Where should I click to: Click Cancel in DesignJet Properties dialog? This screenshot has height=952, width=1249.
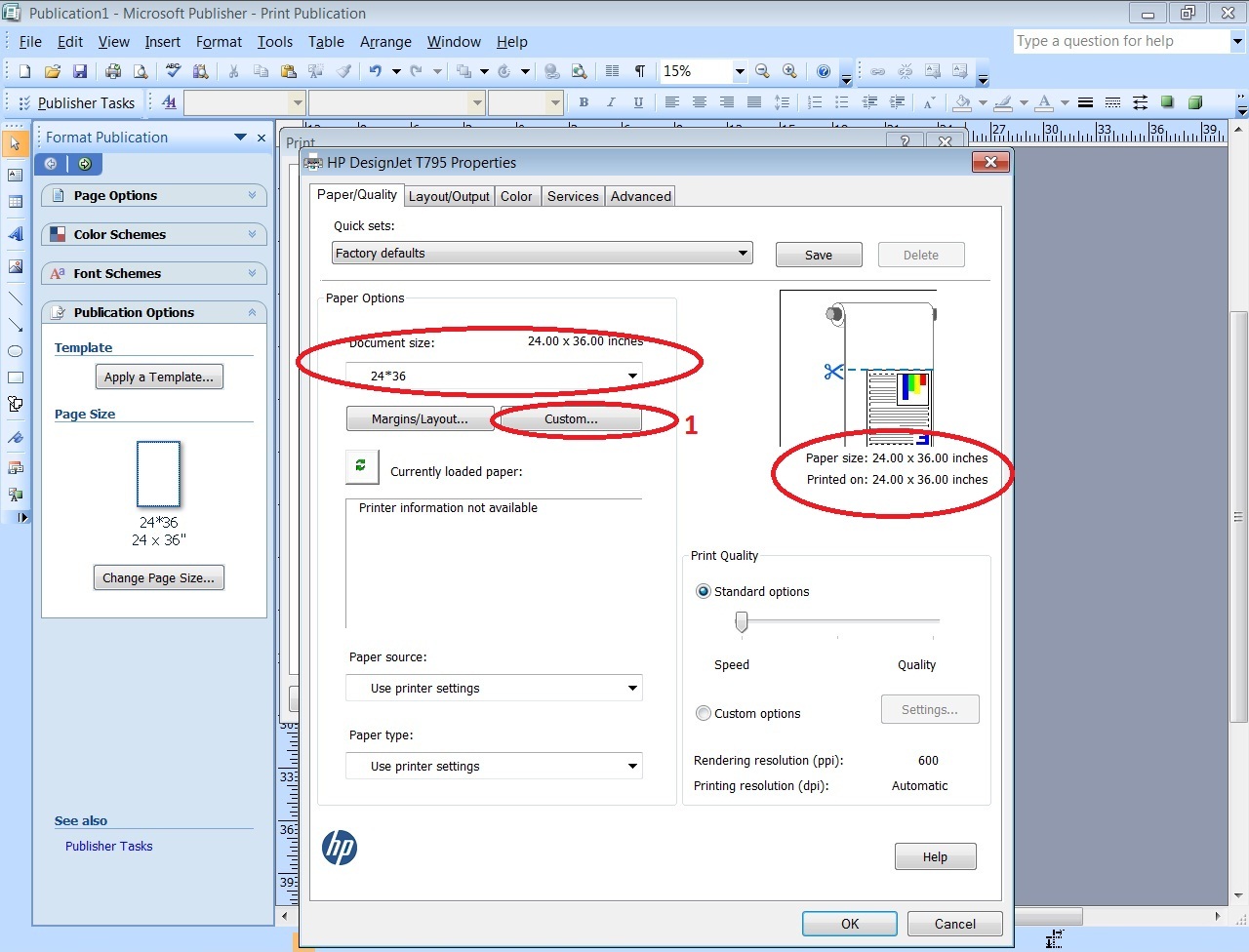tap(954, 924)
